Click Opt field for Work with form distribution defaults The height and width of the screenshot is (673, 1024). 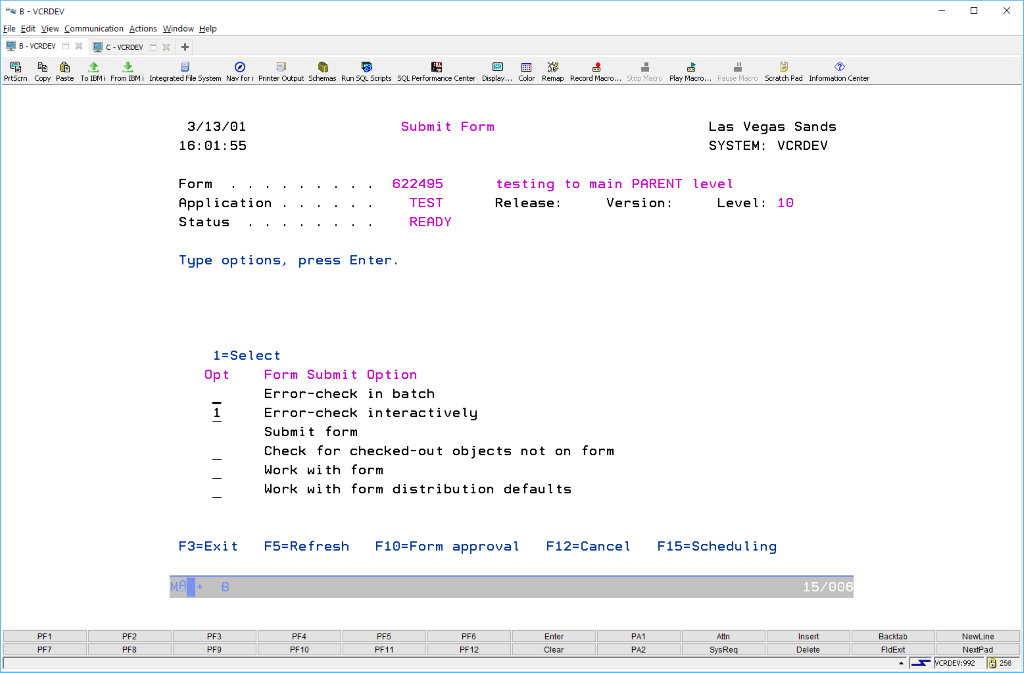(x=217, y=490)
